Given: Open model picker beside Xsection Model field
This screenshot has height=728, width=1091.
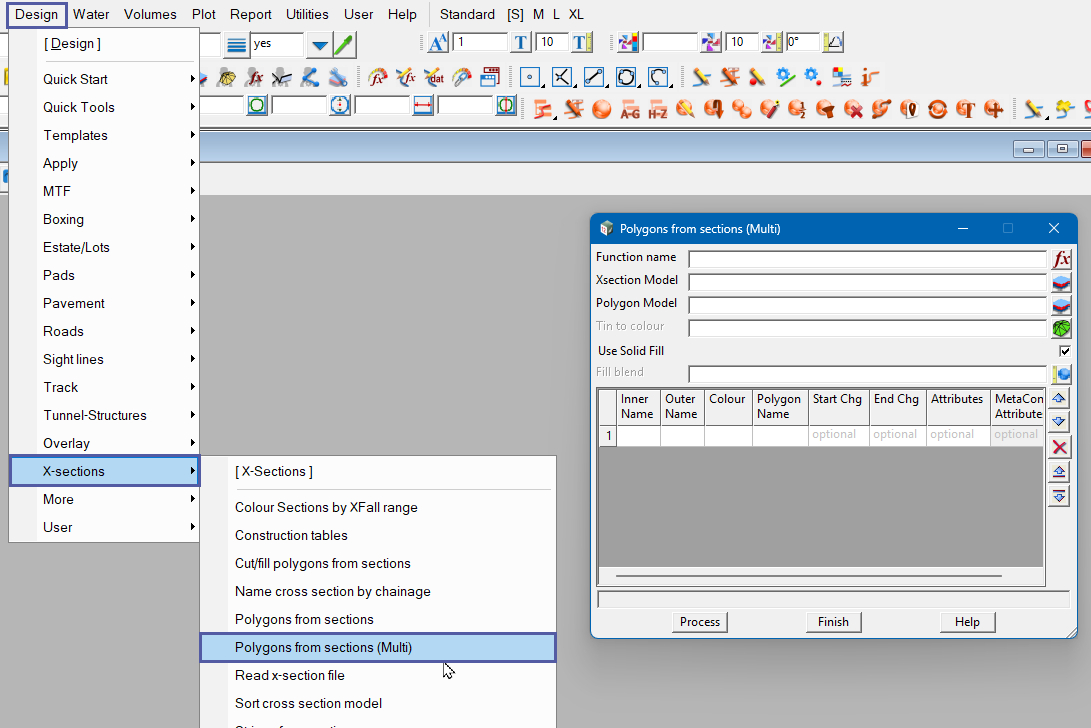Looking at the screenshot, I should coord(1061,282).
